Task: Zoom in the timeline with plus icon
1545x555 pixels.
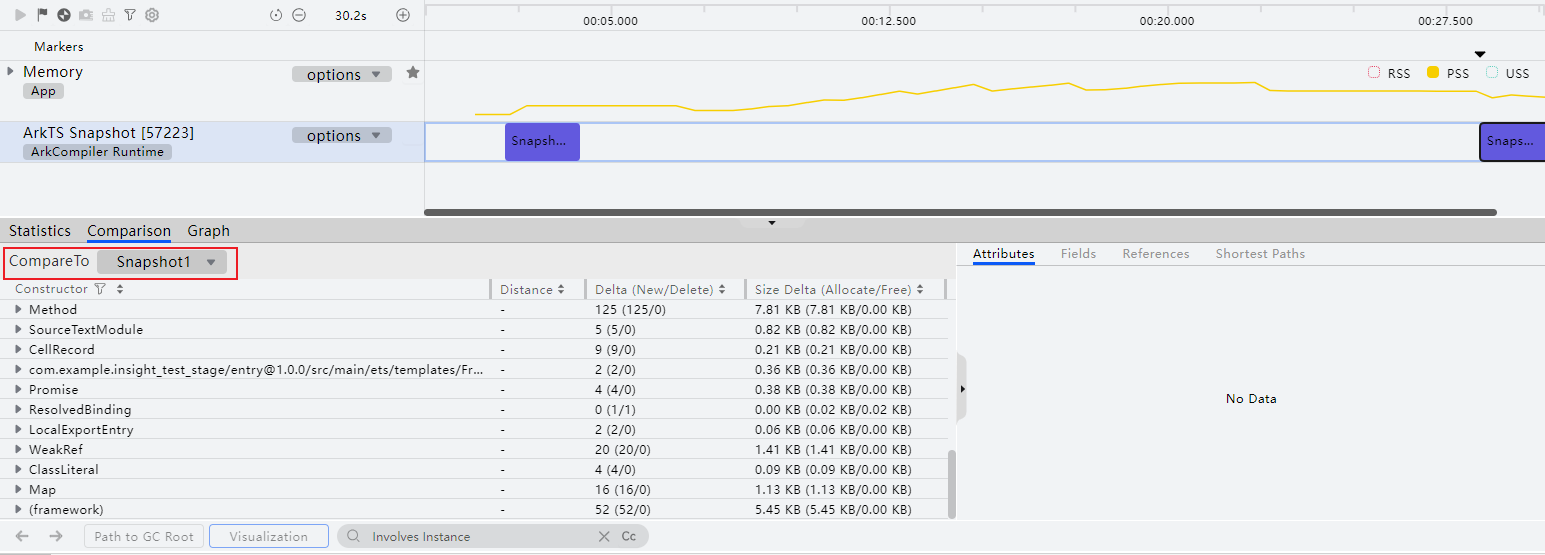Action: 403,15
